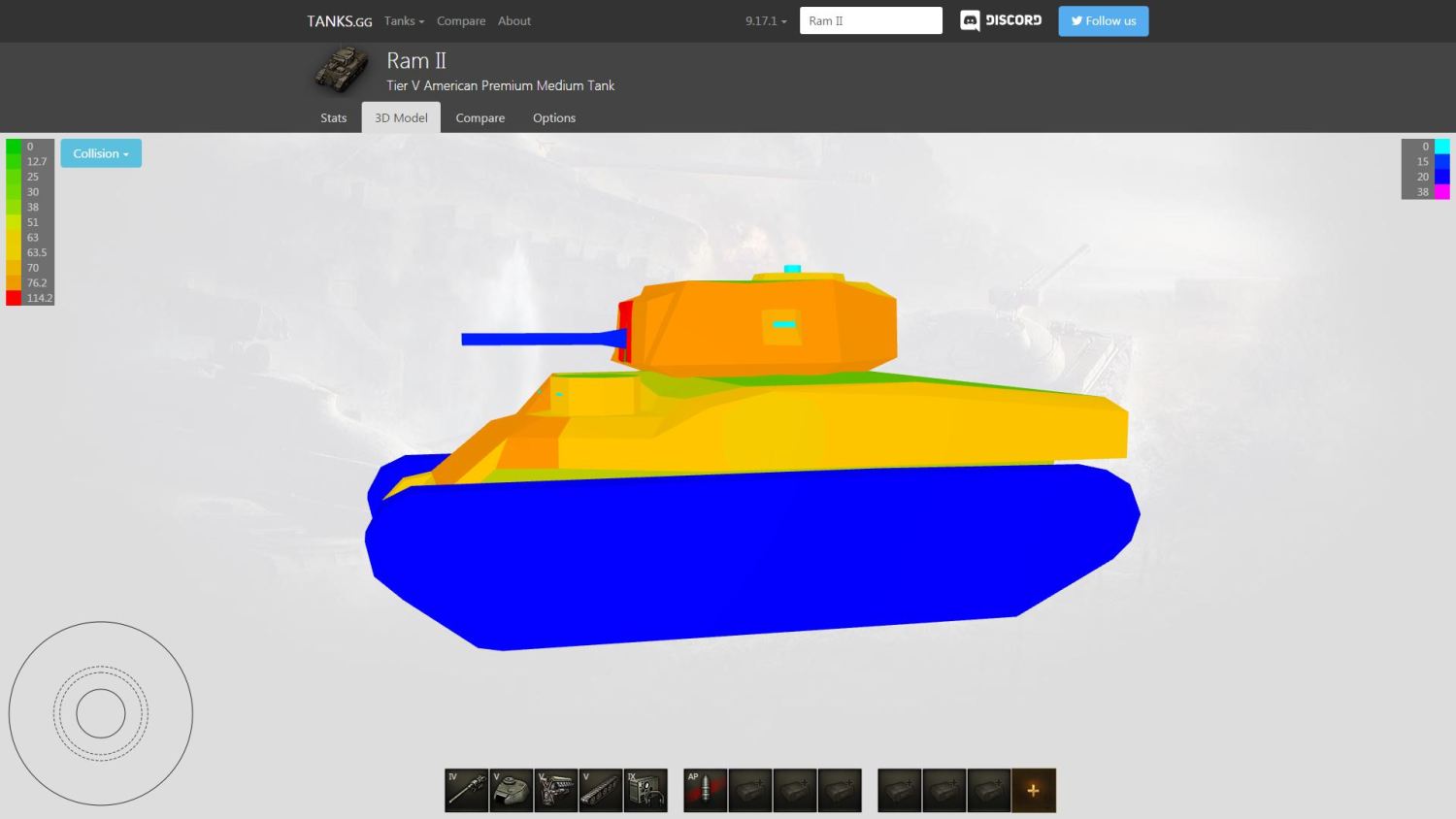
Task: Click the TANKS.GG home logo
Action: [x=339, y=20]
